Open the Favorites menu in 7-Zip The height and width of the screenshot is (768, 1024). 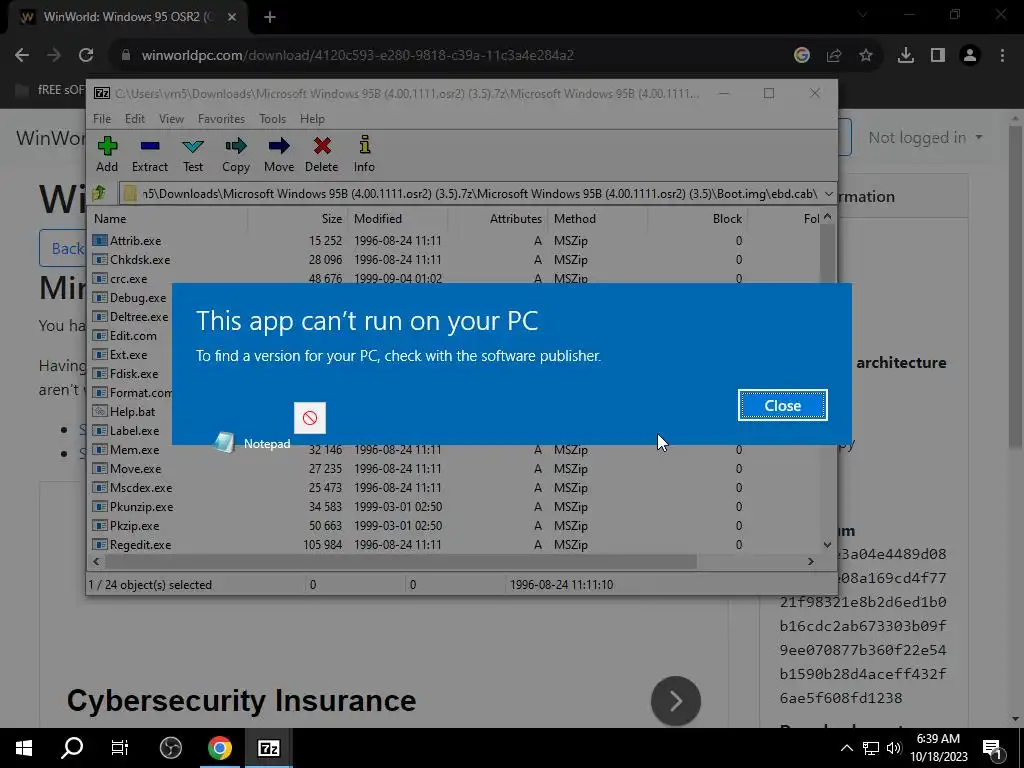point(221,119)
